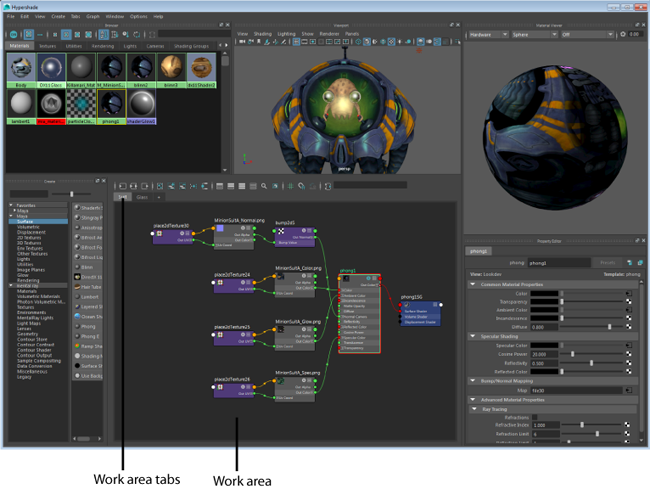Open the Graph menu
Viewport: 650px width, 489px height.
[x=93, y=17]
